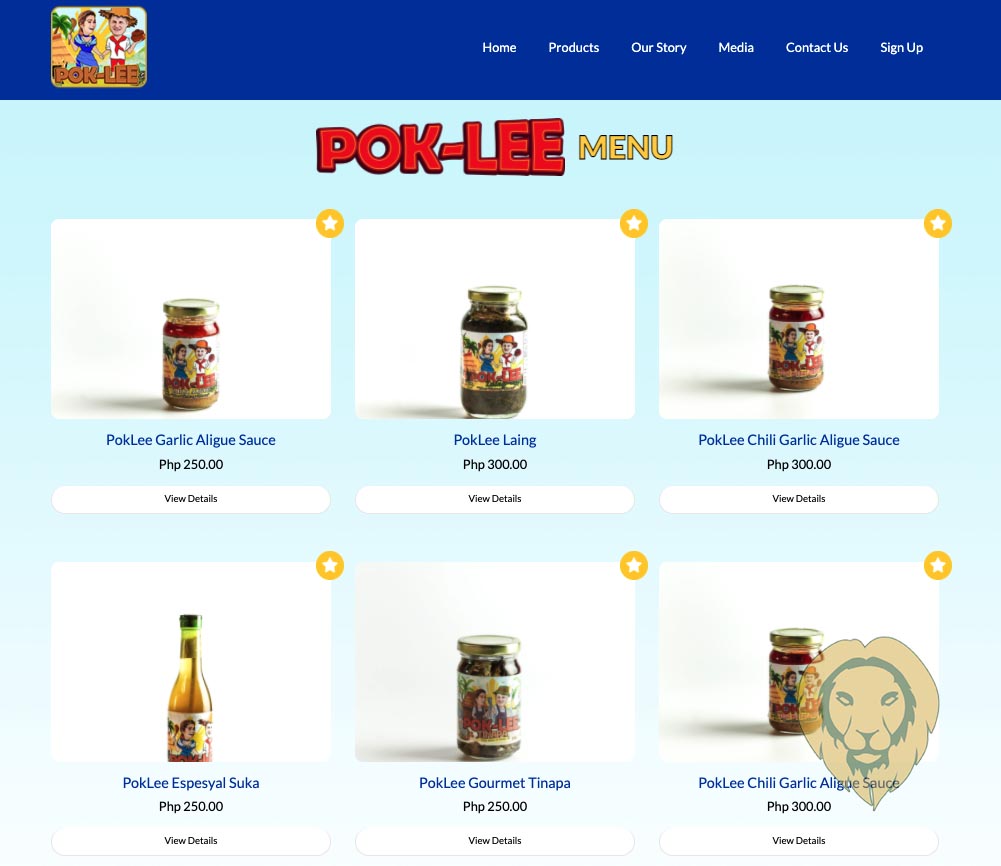Open Our Story from navigation

point(658,47)
